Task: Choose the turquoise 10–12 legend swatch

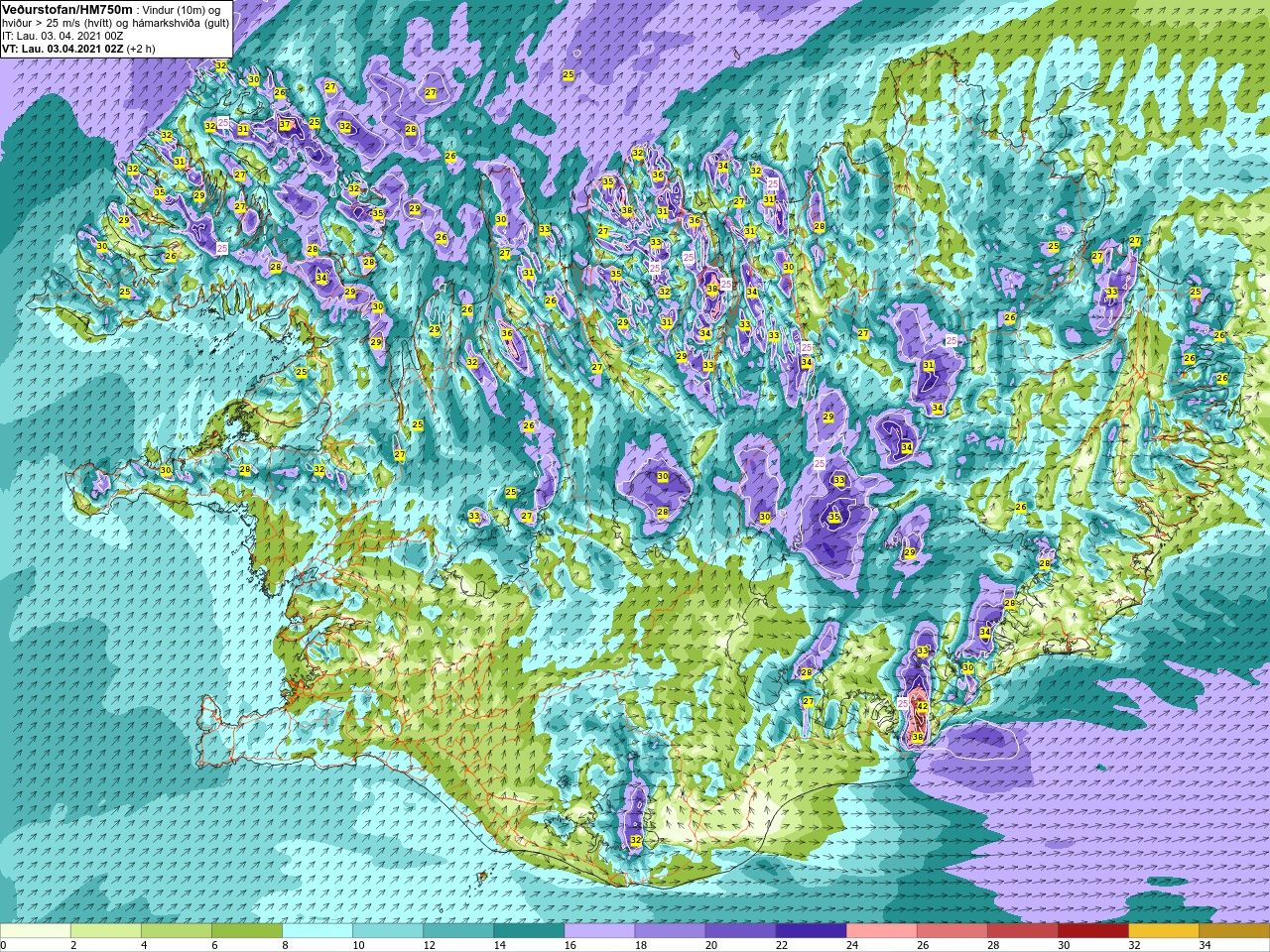Action: coord(388,931)
